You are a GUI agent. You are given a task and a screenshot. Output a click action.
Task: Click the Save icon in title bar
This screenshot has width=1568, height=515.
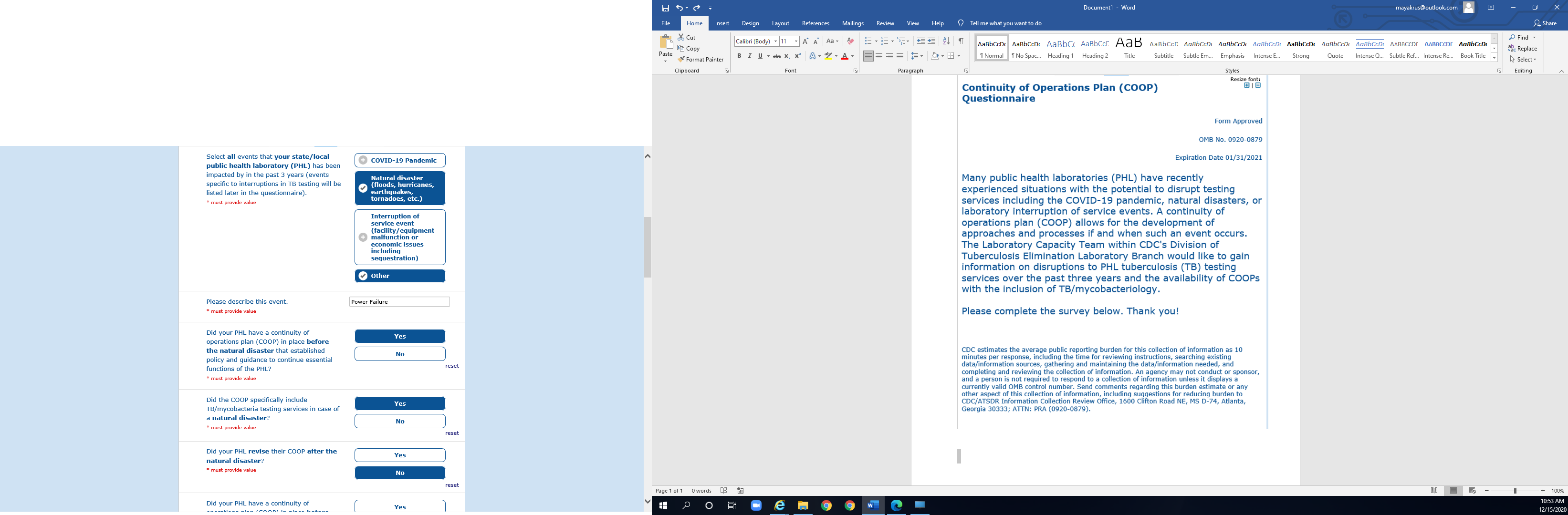[665, 8]
